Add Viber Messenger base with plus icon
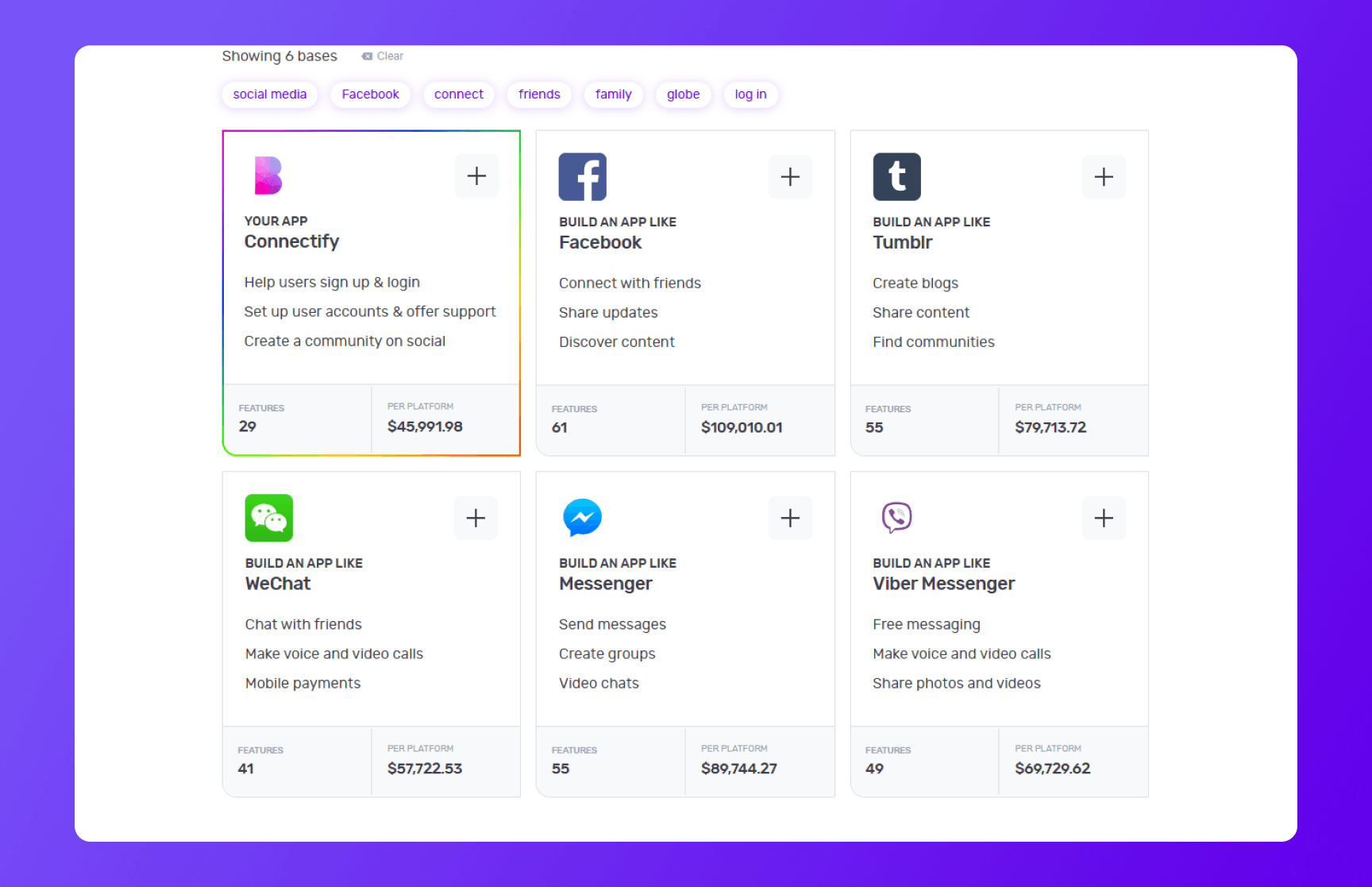This screenshot has height=887, width=1372. tap(1104, 519)
